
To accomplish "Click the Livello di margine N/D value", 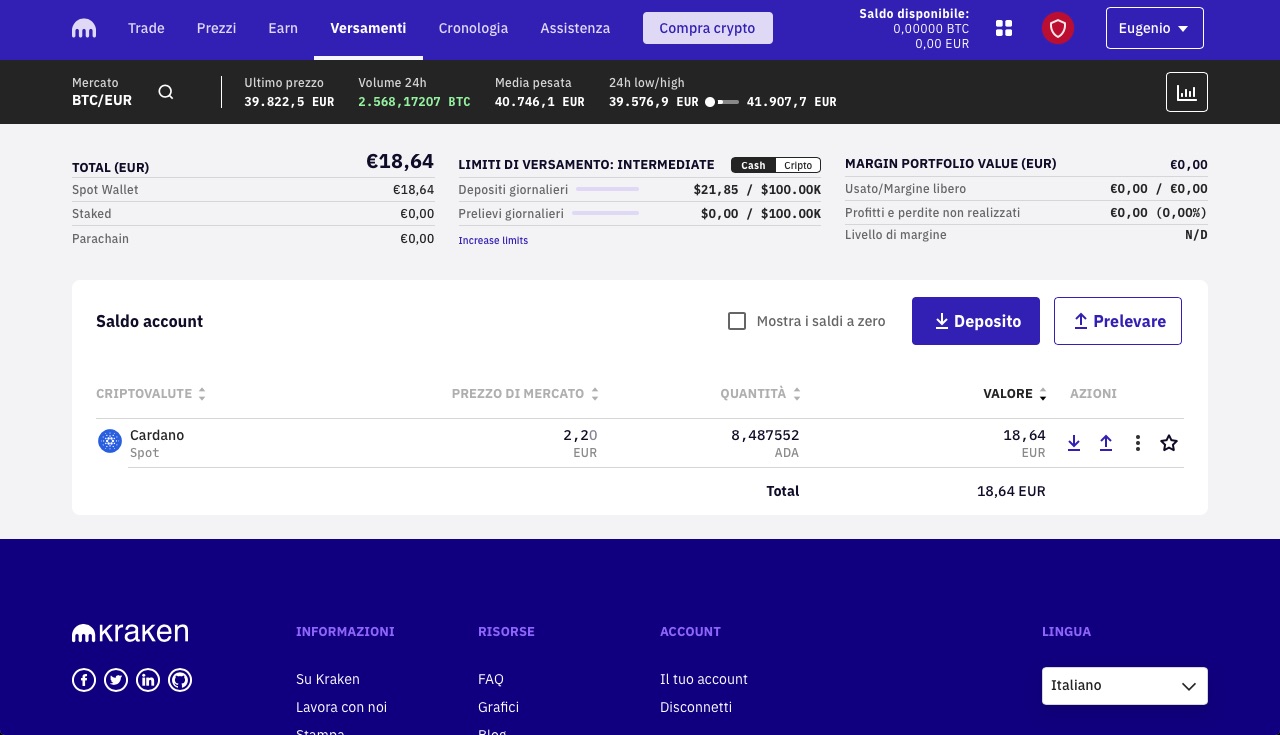I will (1196, 235).
